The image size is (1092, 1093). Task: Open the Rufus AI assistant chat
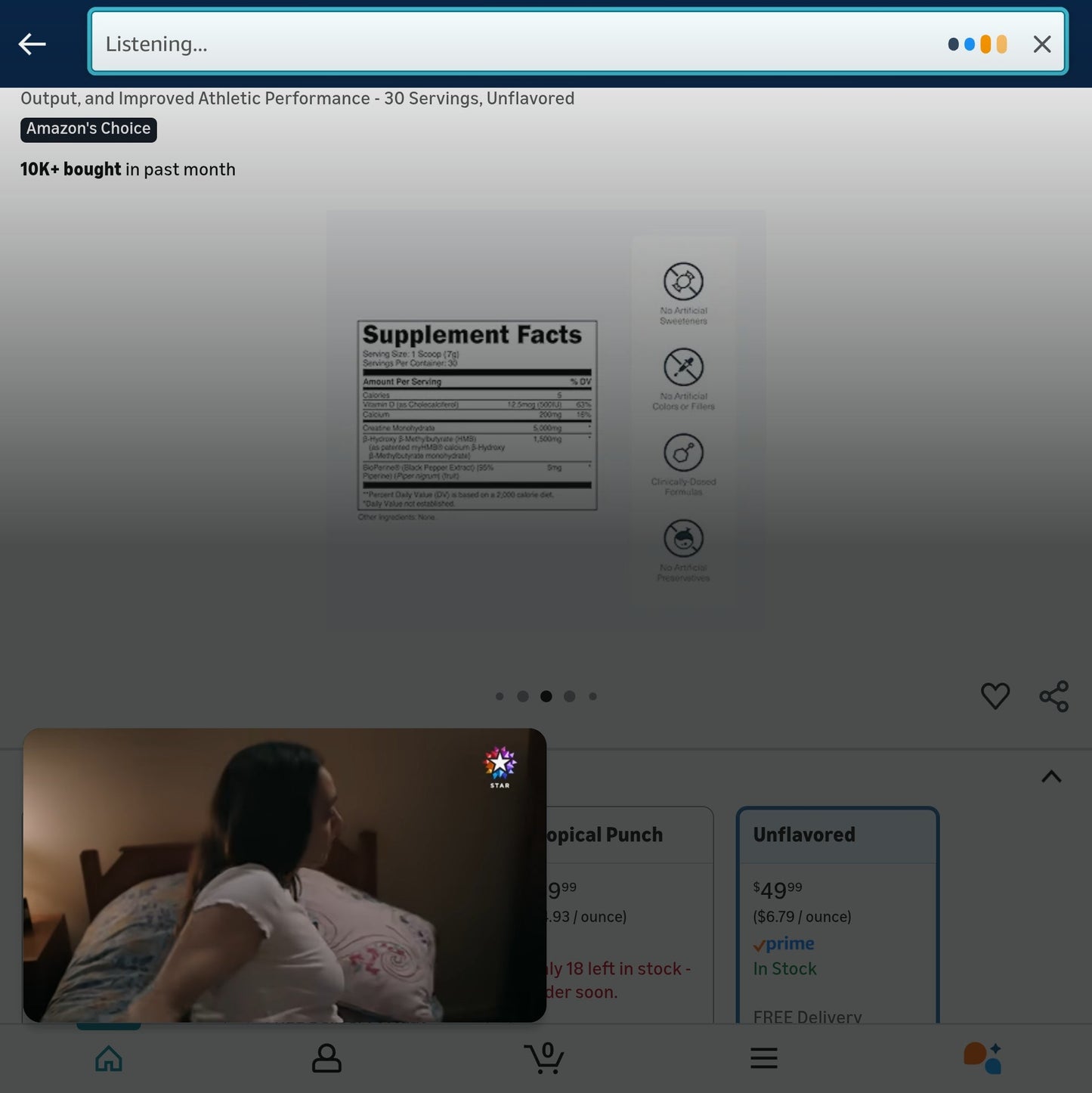982,1057
